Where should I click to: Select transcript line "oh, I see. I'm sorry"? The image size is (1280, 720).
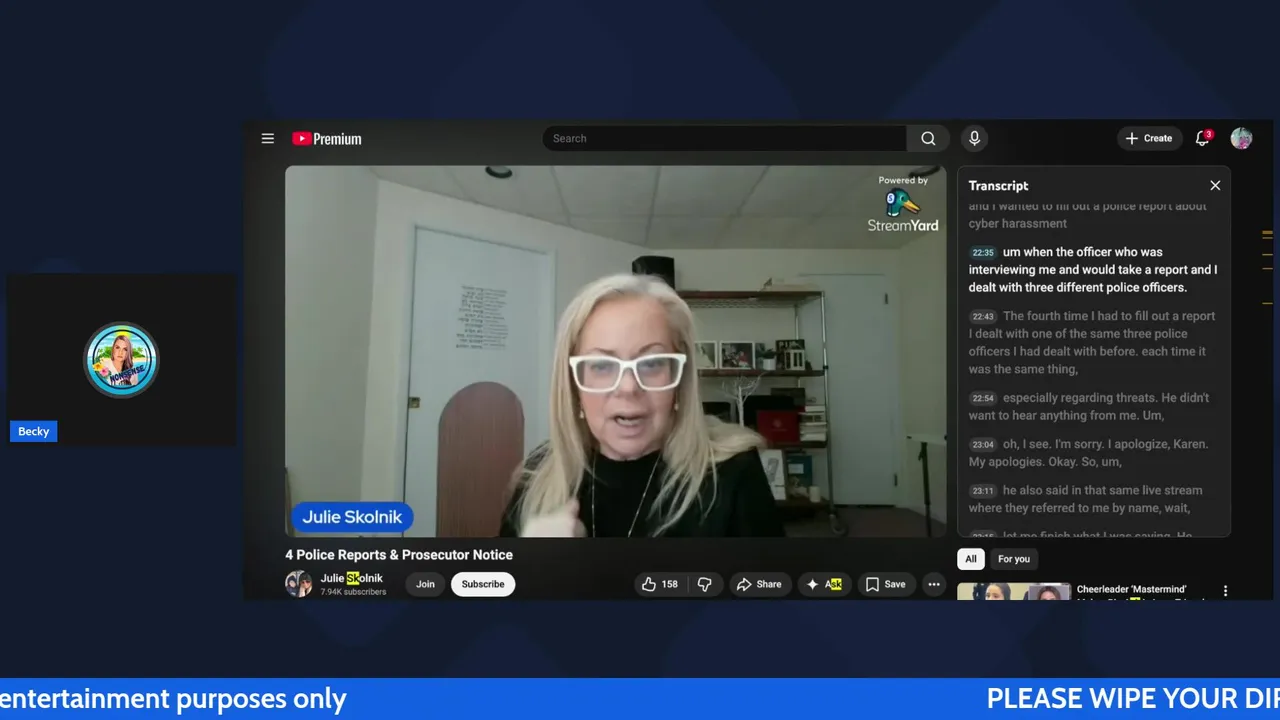[x=1094, y=453]
